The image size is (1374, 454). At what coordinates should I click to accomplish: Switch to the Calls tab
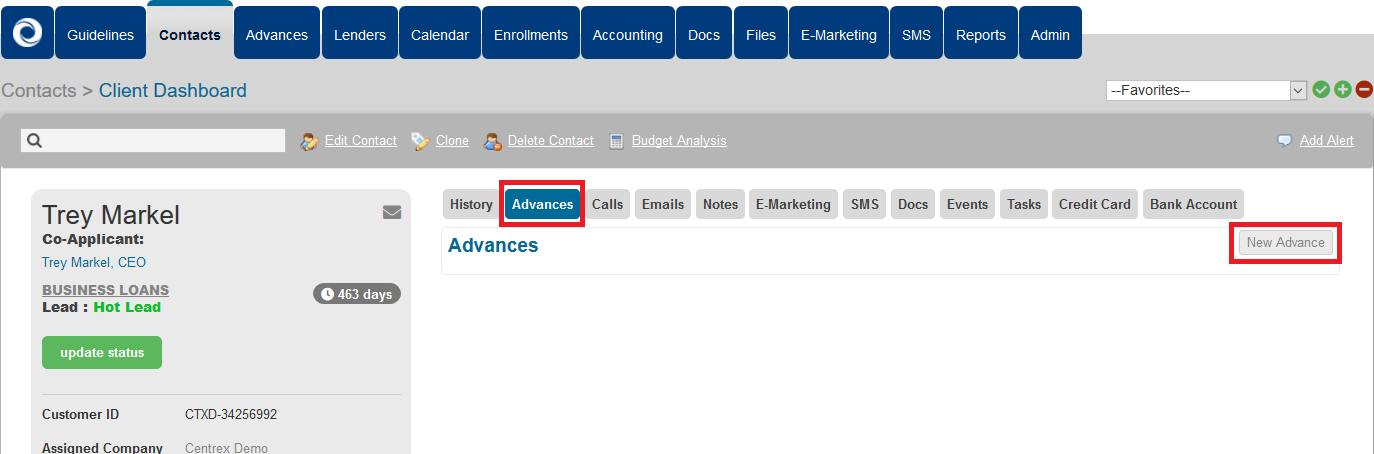tap(607, 204)
